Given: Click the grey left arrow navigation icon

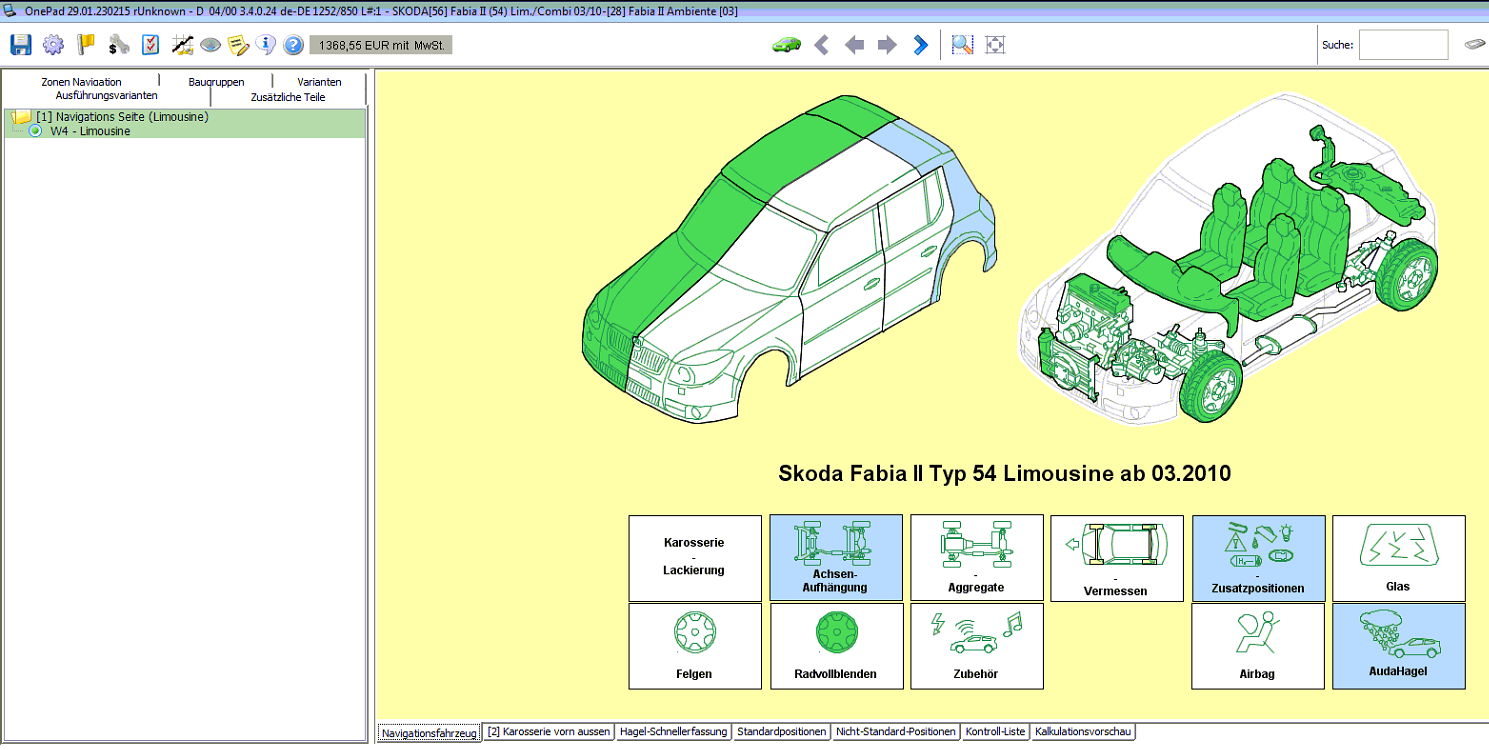Looking at the screenshot, I should coord(855,45).
